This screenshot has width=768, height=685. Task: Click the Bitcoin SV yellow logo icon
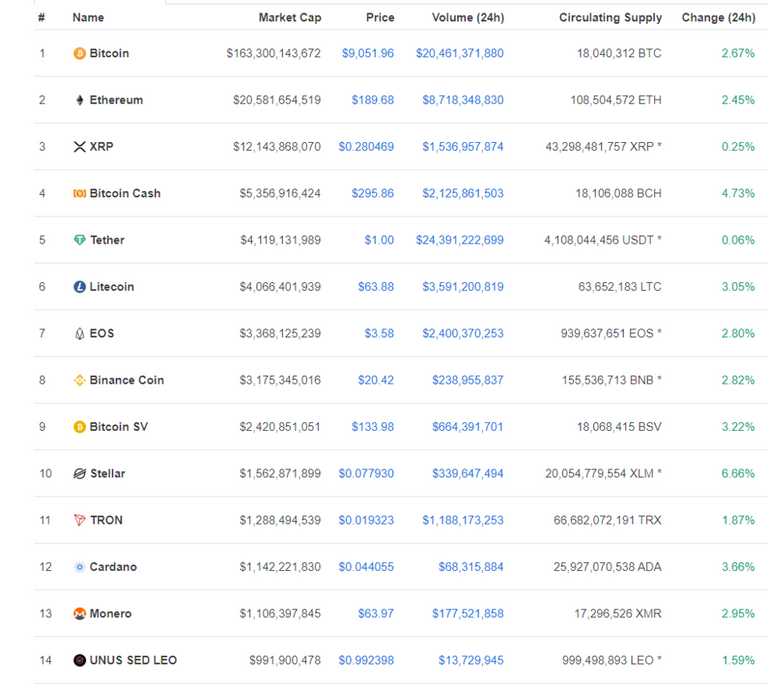[x=79, y=427]
